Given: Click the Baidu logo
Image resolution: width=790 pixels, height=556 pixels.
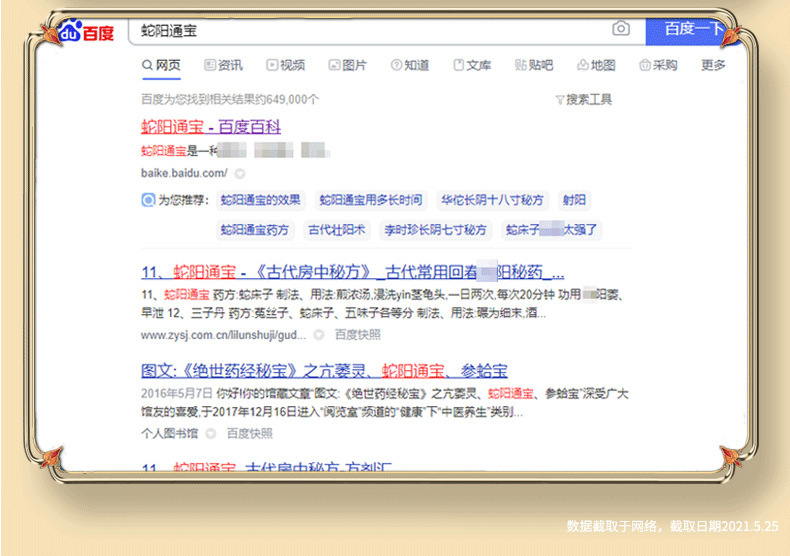Looking at the screenshot, I should [x=86, y=32].
